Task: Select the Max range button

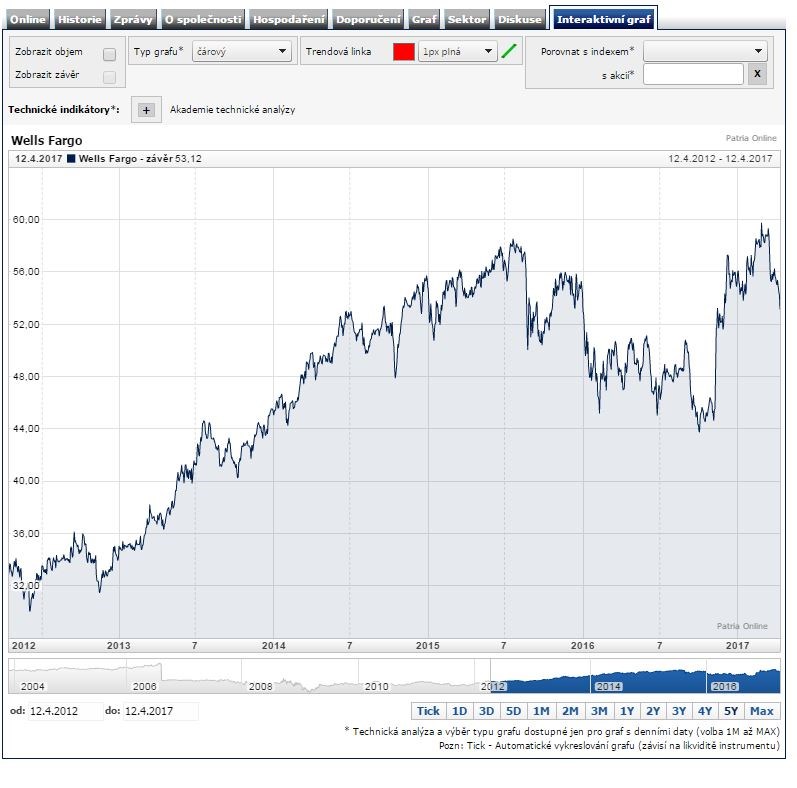Action: coord(761,711)
